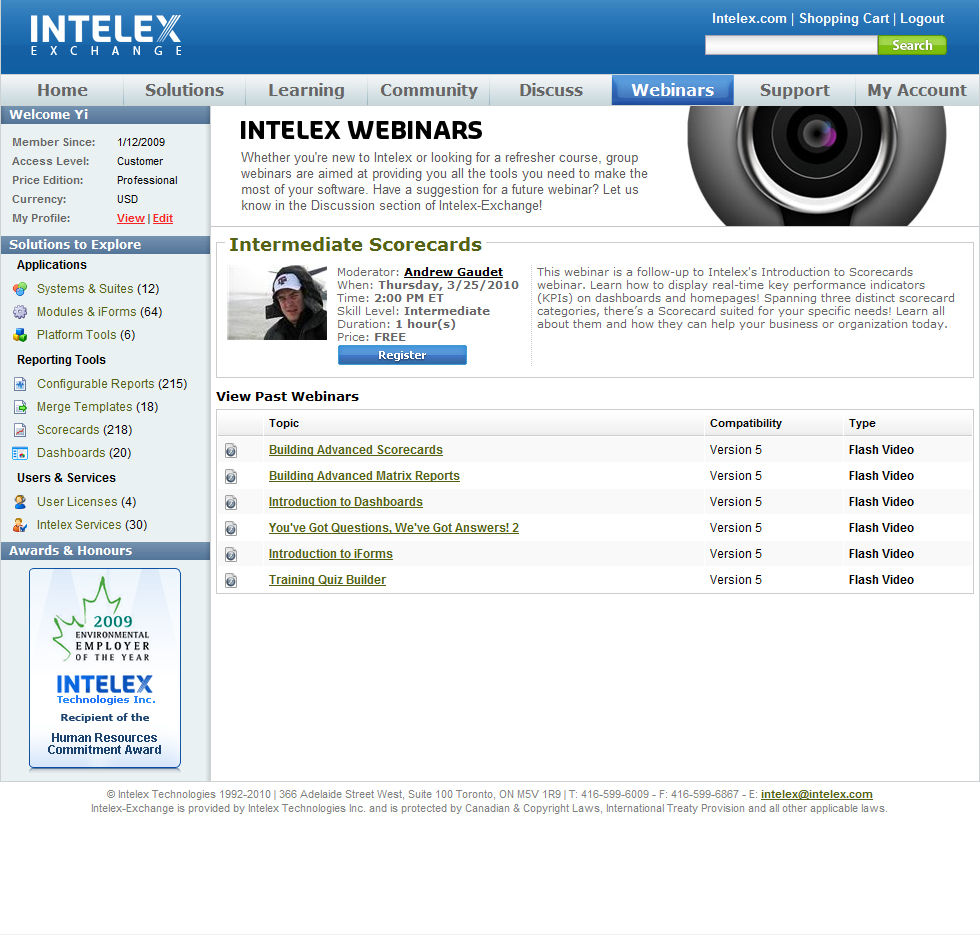The height and width of the screenshot is (936, 980).
Task: Open the Solutions tab
Action: point(184,90)
